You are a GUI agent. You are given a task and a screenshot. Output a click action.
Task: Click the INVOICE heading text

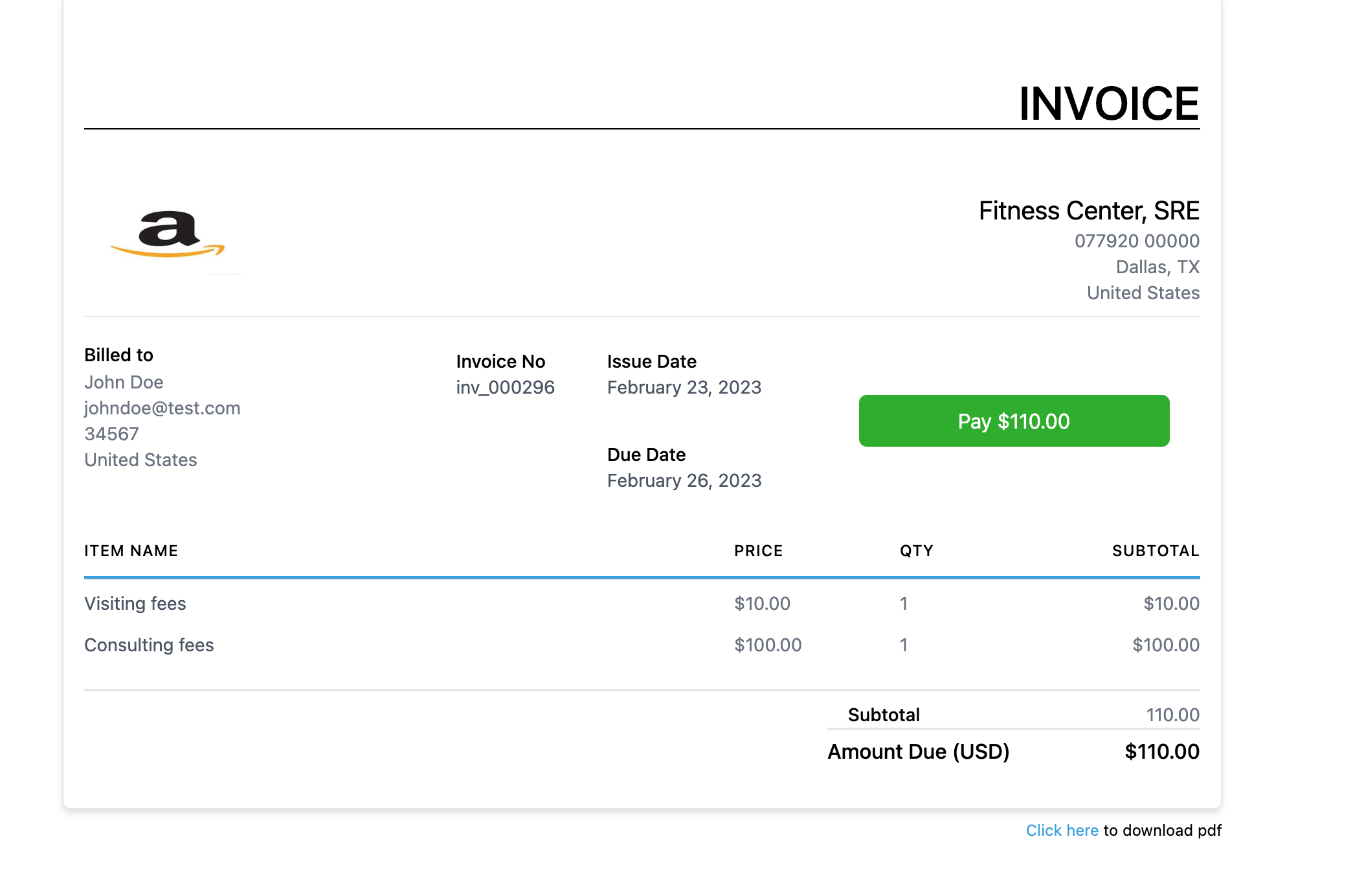[x=1108, y=104]
